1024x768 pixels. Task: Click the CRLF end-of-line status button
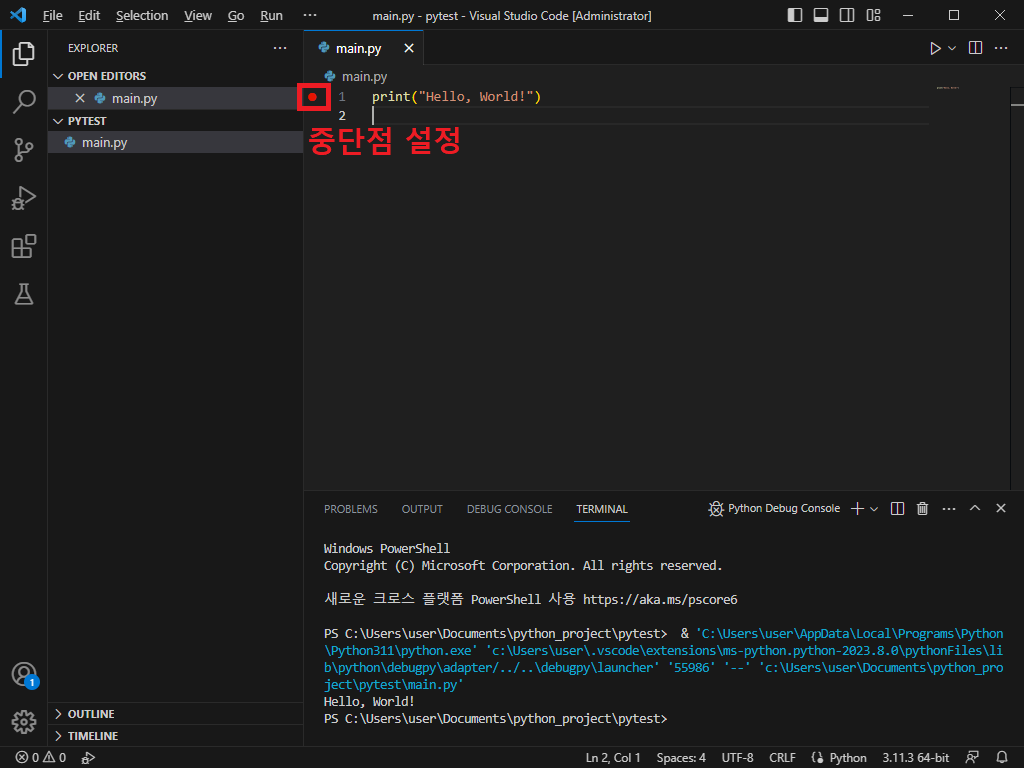click(x=782, y=758)
